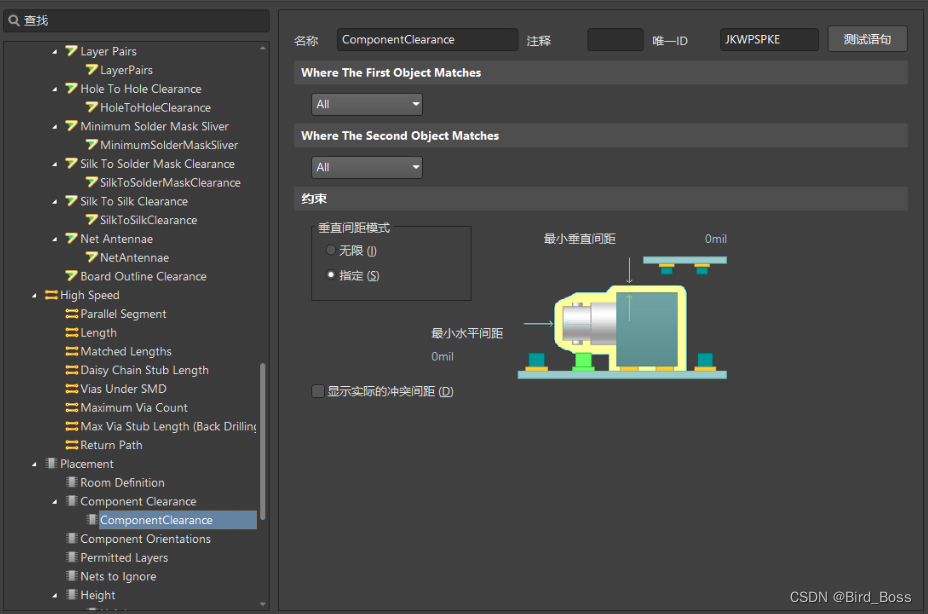This screenshot has width=928, height=614.
Task: Open the Second Object Matches dropdown
Action: 367,168
